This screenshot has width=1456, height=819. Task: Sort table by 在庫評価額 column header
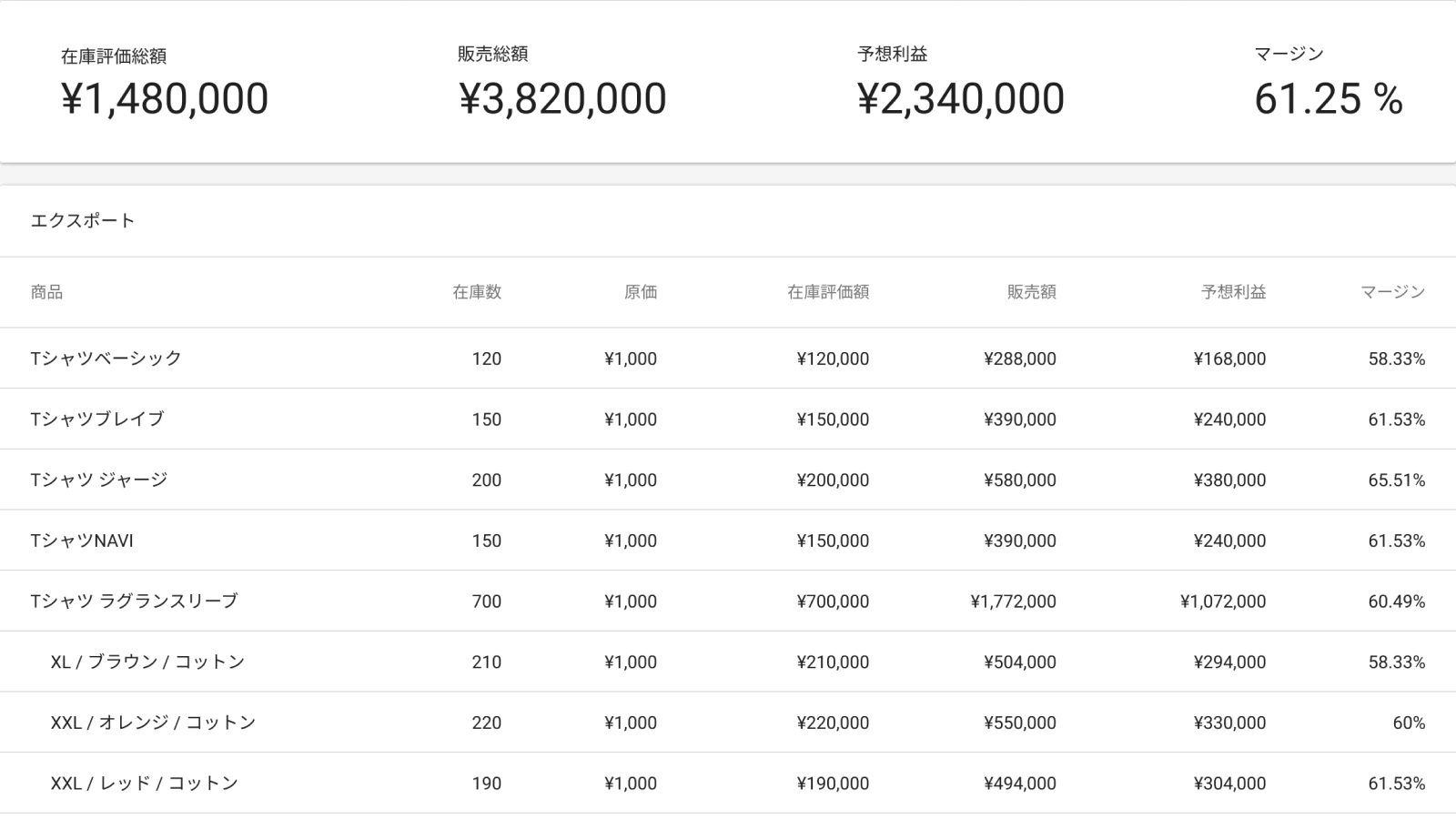(827, 292)
